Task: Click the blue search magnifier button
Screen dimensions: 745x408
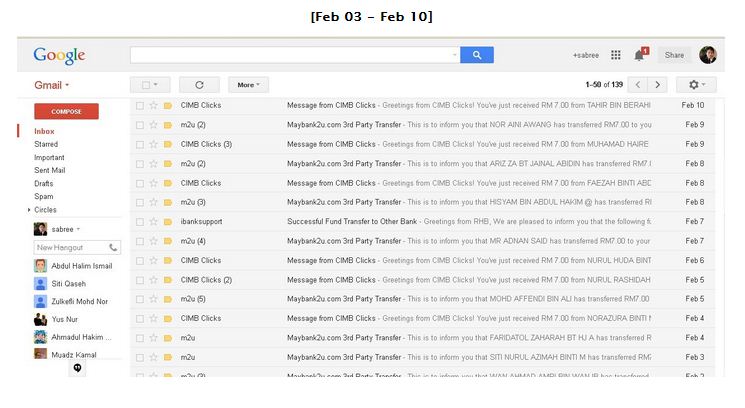Action: [x=477, y=55]
